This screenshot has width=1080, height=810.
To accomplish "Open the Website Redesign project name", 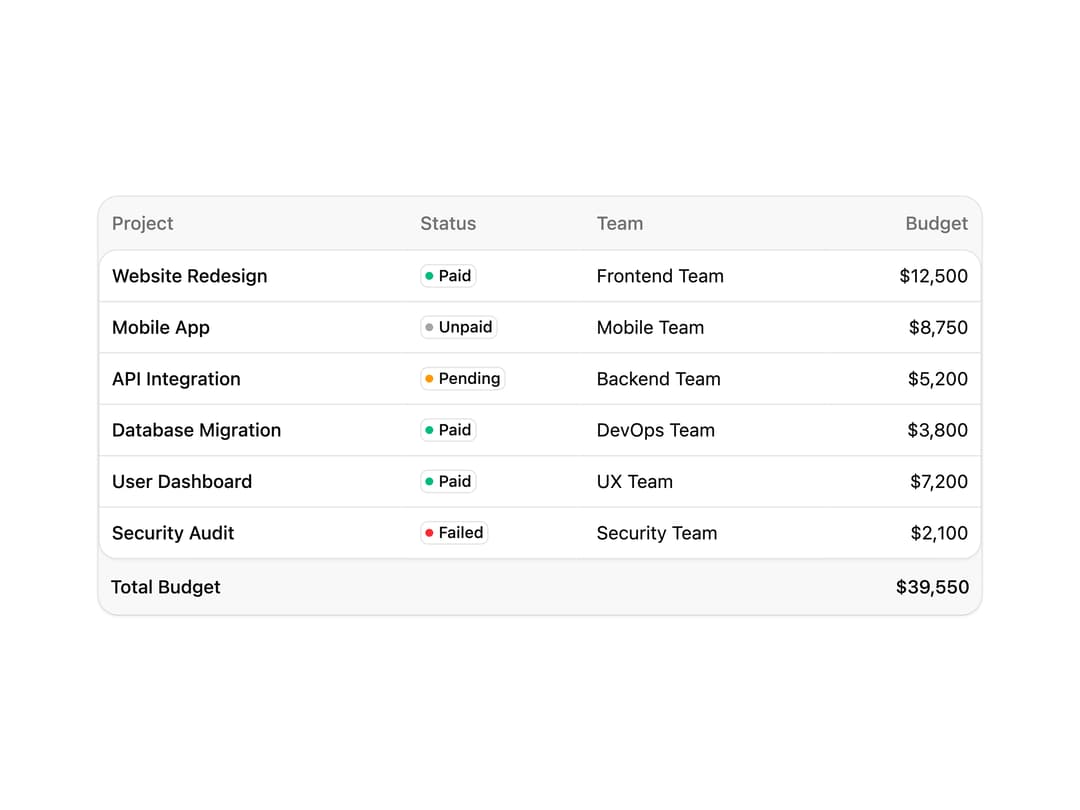I will pyautogui.click(x=189, y=276).
